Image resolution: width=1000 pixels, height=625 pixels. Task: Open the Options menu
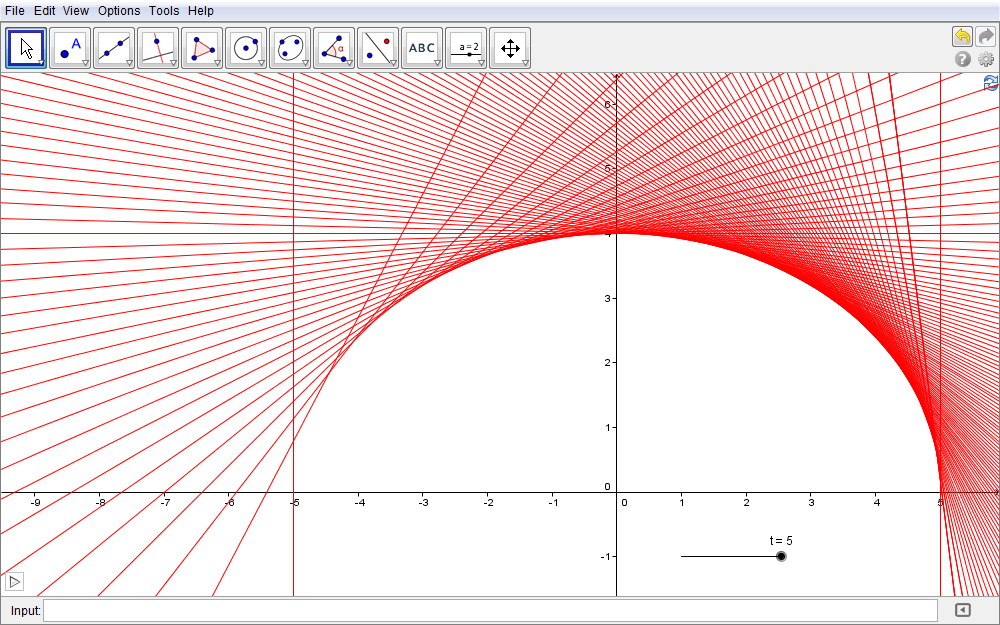119,11
